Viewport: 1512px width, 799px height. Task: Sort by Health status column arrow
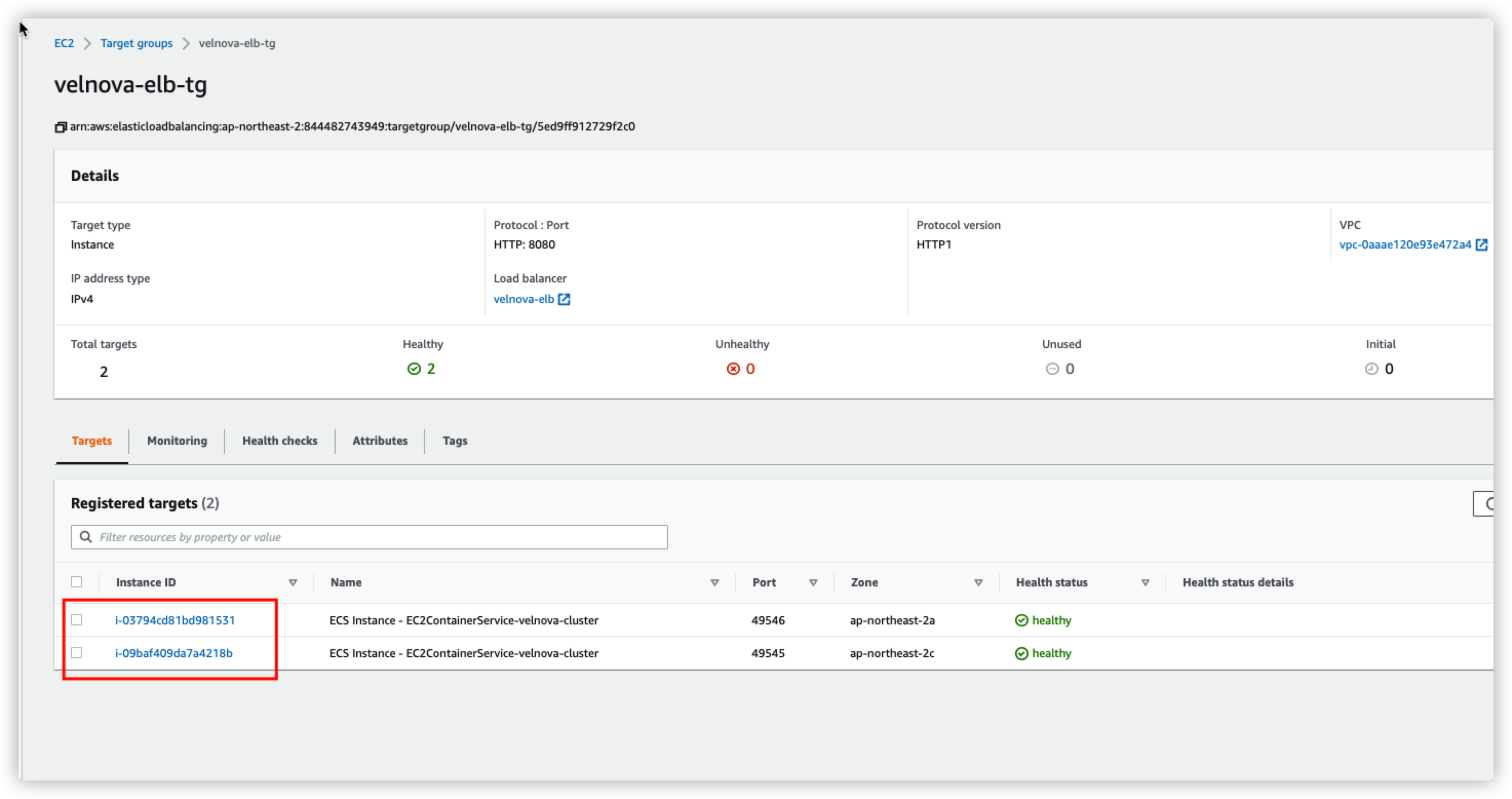click(x=1145, y=582)
